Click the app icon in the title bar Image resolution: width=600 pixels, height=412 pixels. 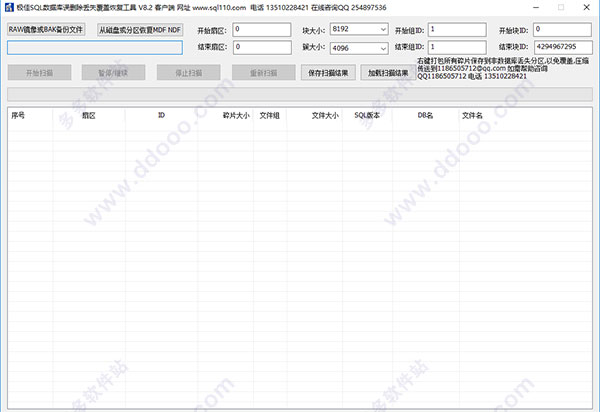pos(9,7)
